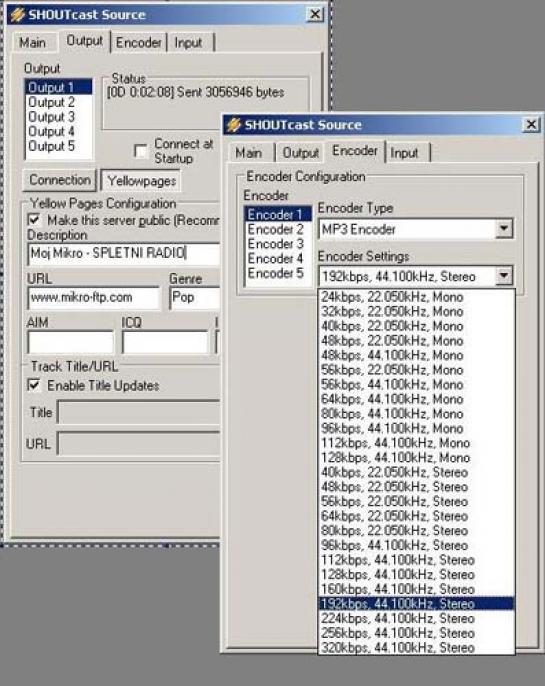This screenshot has height=686, width=545.
Task: Toggle the Connect at Startup checkbox
Action: (x=141, y=151)
